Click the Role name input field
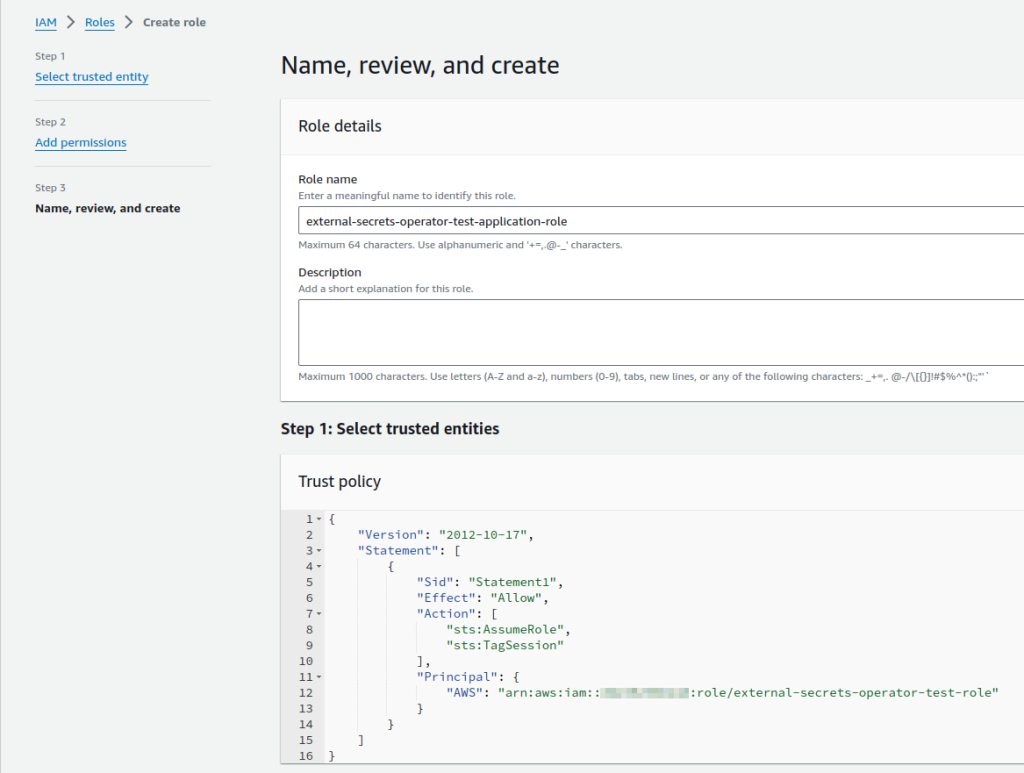The width and height of the screenshot is (1024, 773). tap(661, 221)
